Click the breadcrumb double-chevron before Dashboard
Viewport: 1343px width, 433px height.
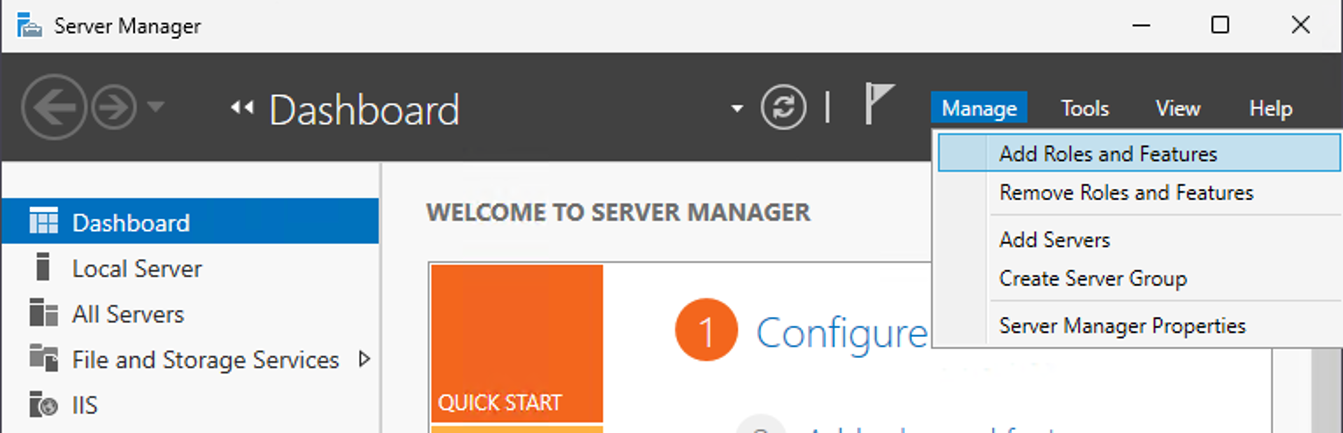coord(242,108)
